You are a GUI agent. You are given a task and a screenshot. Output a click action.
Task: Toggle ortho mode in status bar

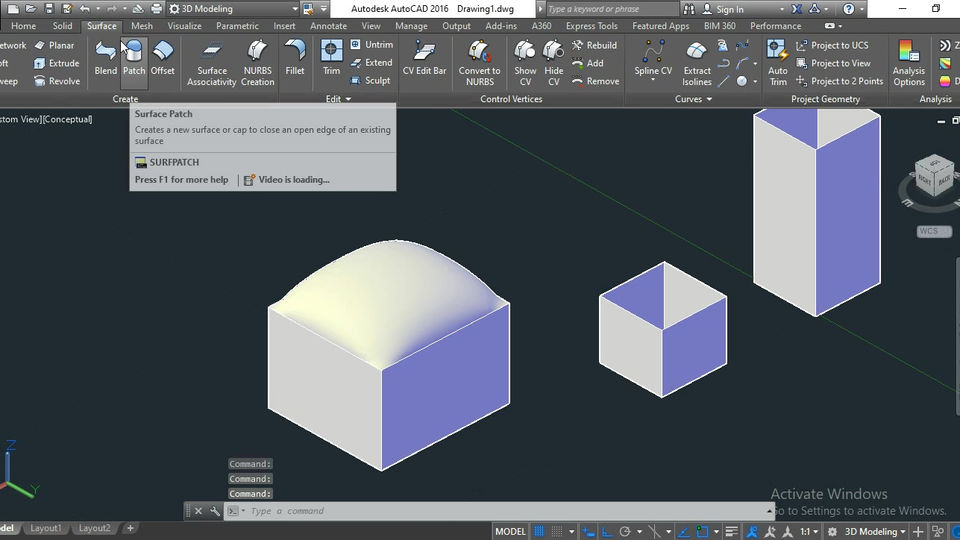click(x=607, y=531)
